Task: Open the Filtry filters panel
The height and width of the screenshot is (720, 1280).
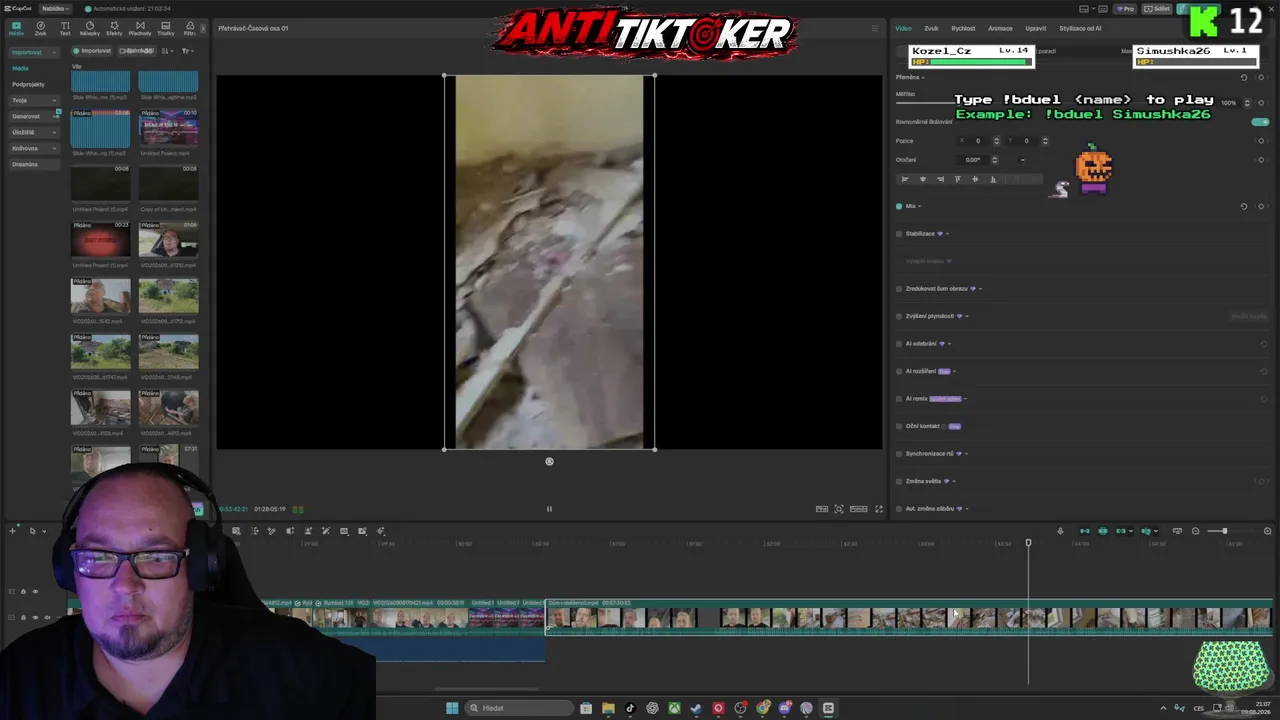Action: tap(189, 28)
